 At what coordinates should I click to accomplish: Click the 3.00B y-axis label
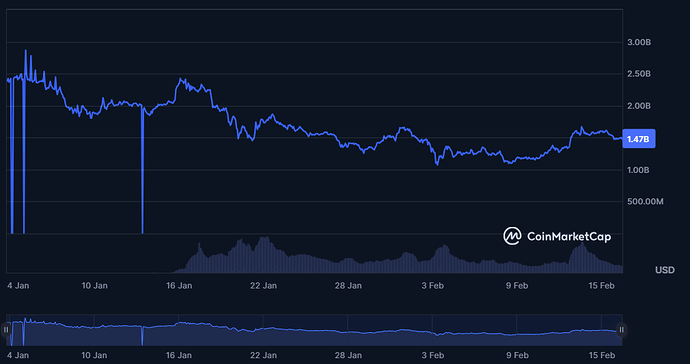point(639,42)
